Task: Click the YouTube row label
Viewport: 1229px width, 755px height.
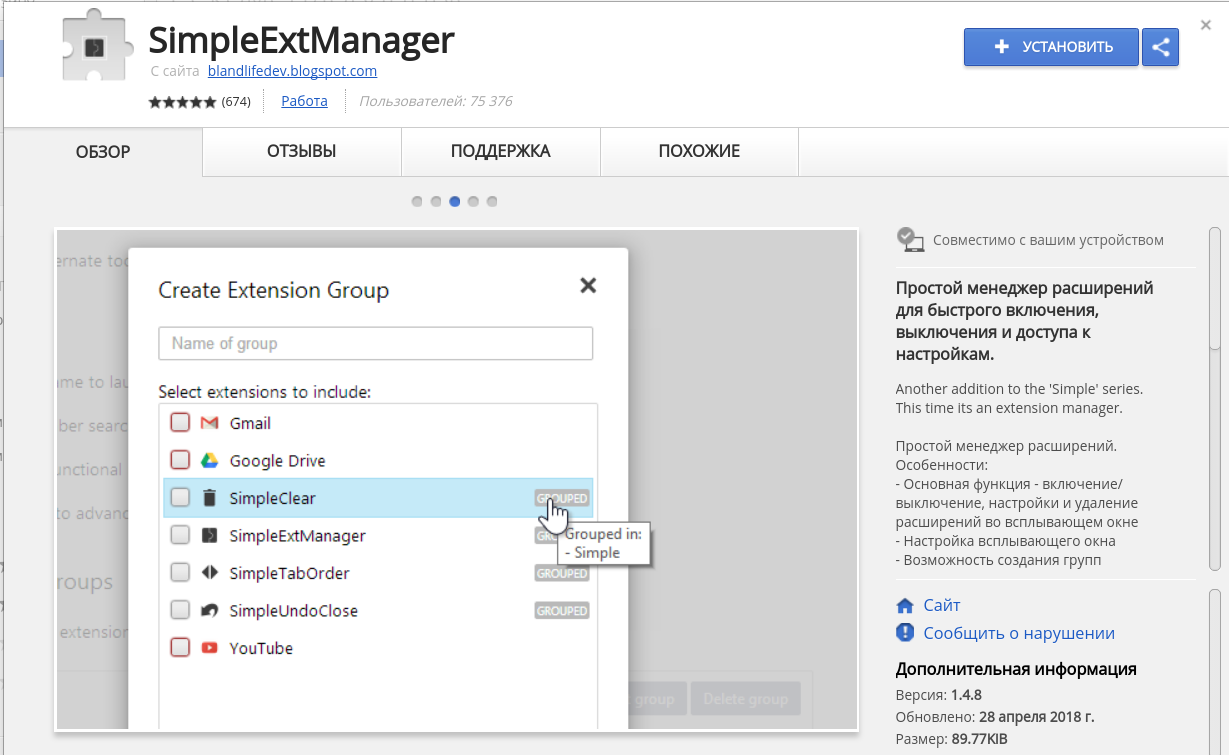Action: [261, 648]
